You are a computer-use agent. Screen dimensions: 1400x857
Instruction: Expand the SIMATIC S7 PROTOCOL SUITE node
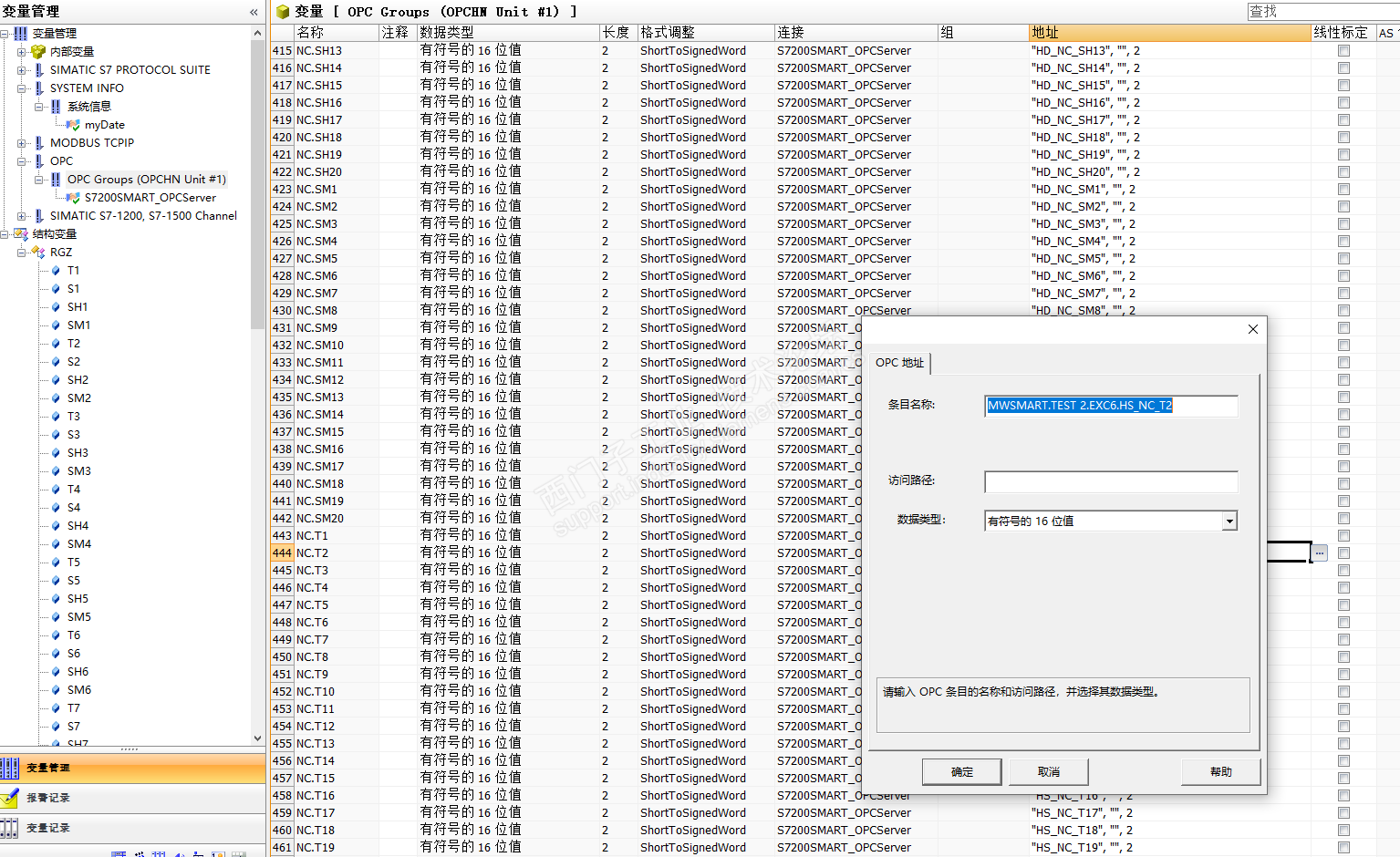coord(21,69)
